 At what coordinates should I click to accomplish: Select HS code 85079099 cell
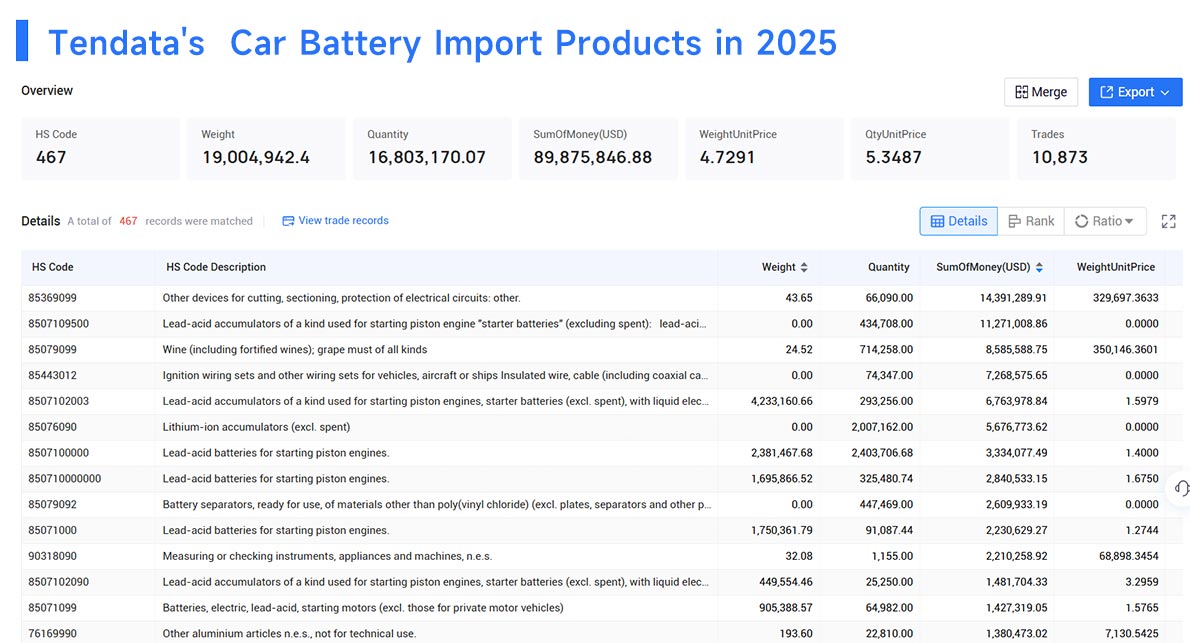[52, 350]
